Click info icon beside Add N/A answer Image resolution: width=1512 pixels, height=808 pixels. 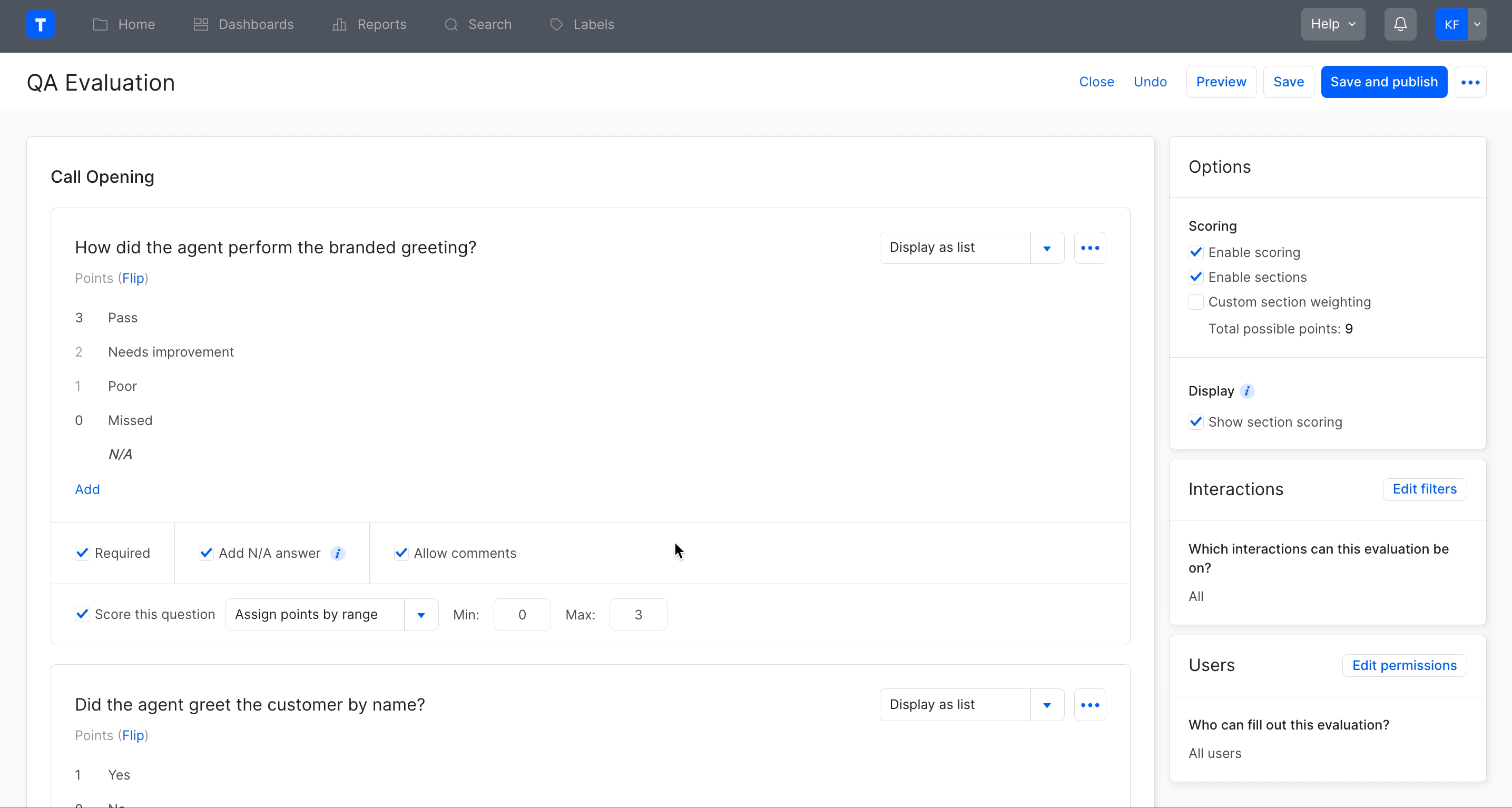pyautogui.click(x=338, y=554)
